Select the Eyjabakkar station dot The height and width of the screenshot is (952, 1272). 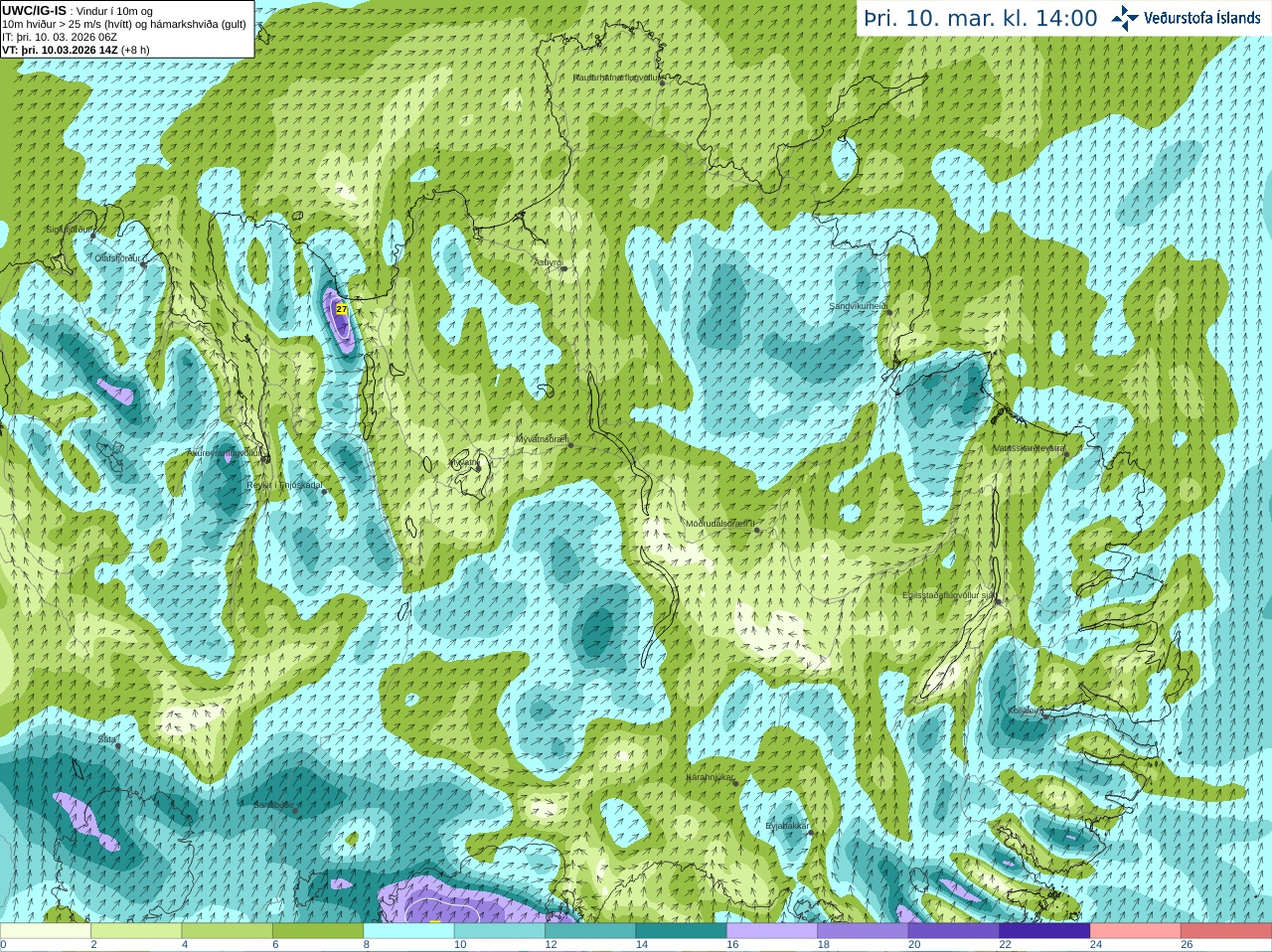click(x=811, y=833)
